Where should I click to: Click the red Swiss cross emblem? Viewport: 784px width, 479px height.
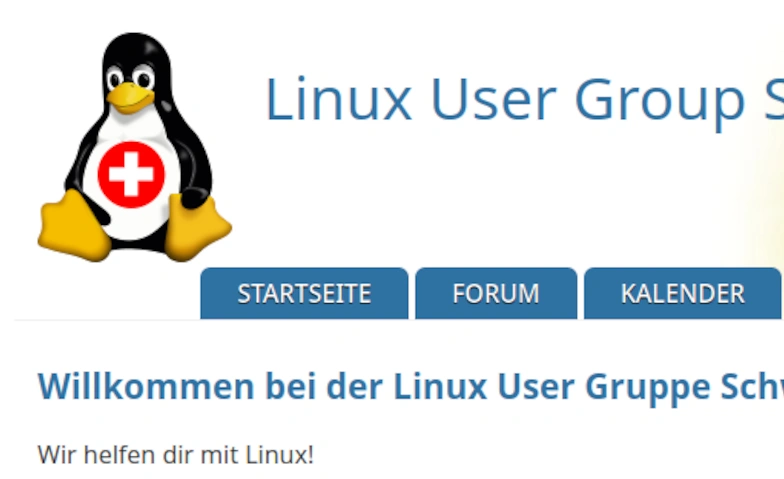[131, 174]
